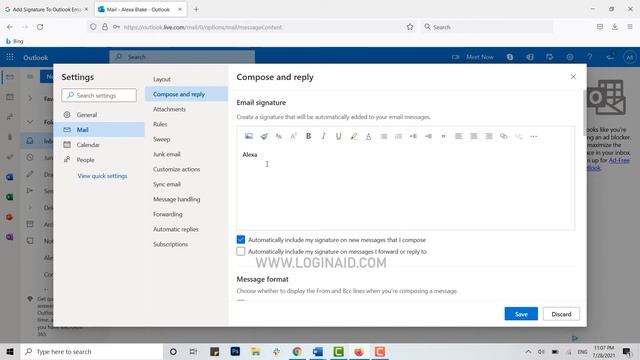Image resolution: width=640 pixels, height=360 pixels.
Task: Close the Settings dialog
Action: coord(573,77)
